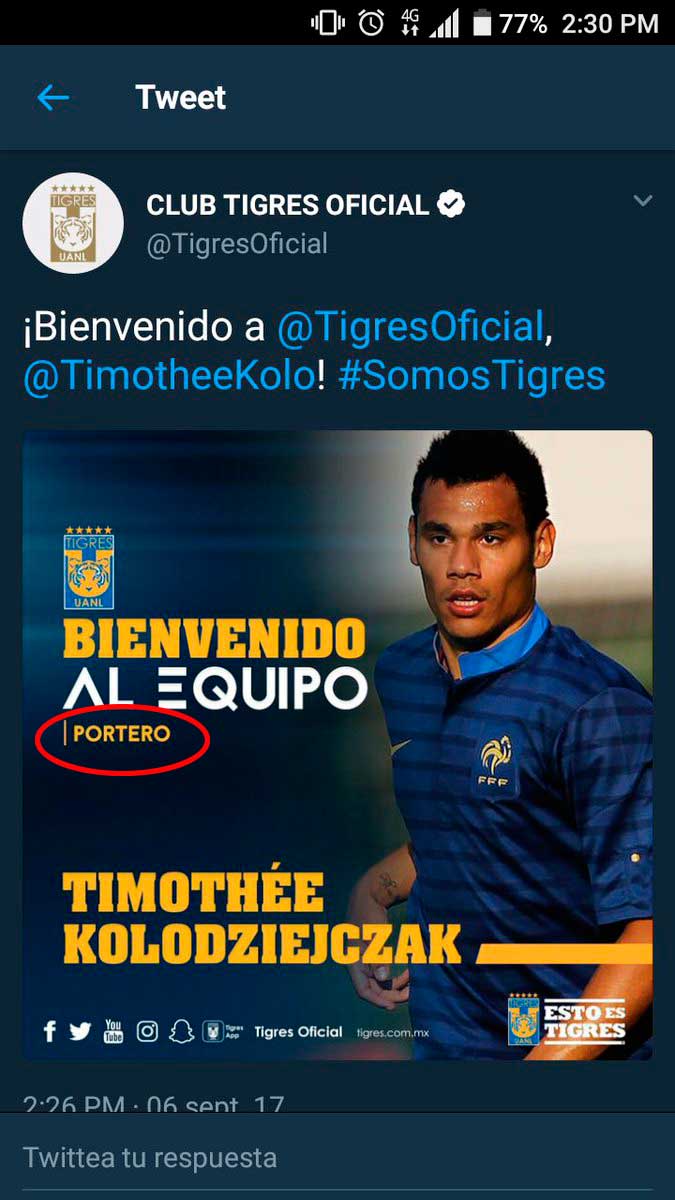
Task: Tap the back arrow icon
Action: click(53, 97)
